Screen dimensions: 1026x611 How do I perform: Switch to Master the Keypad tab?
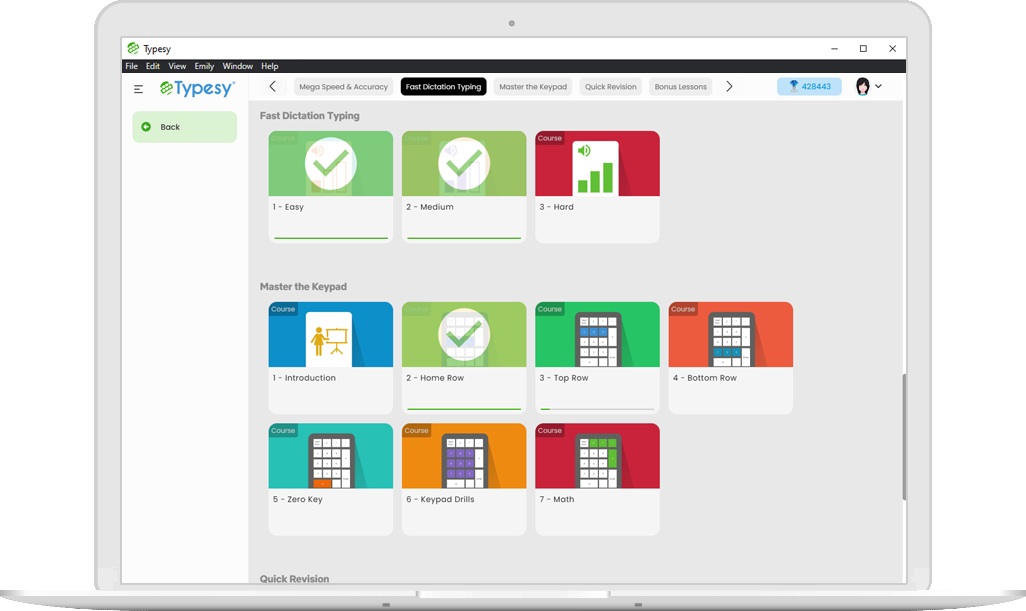click(533, 86)
